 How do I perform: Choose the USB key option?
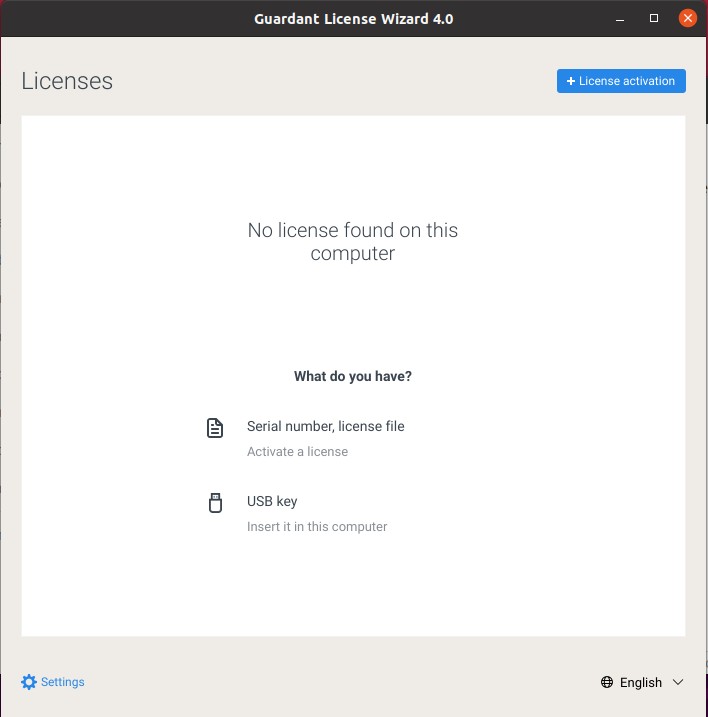[x=272, y=501]
